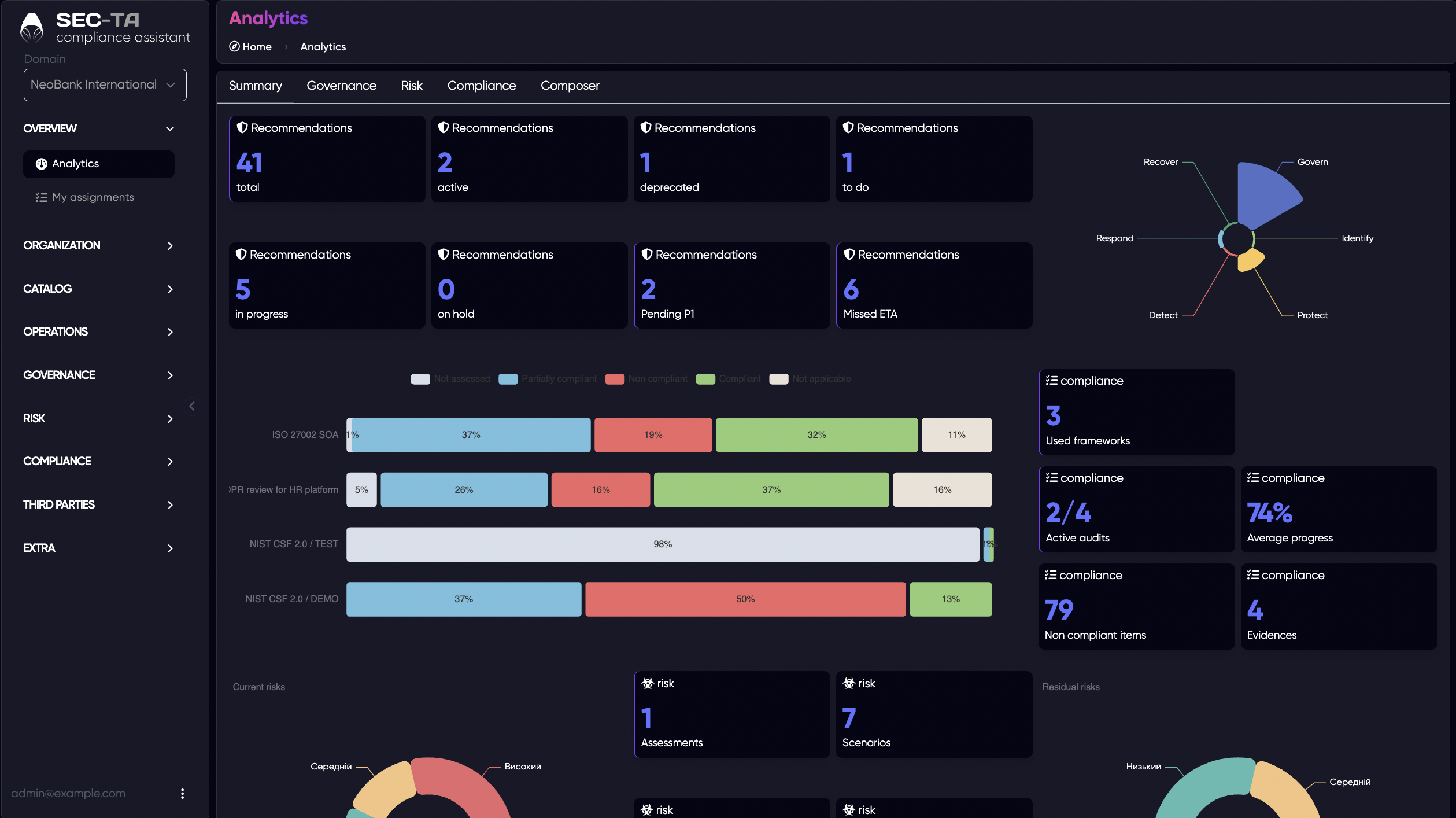Open the user options three-dot menu
Viewport: 1456px width, 818px height.
point(182,794)
